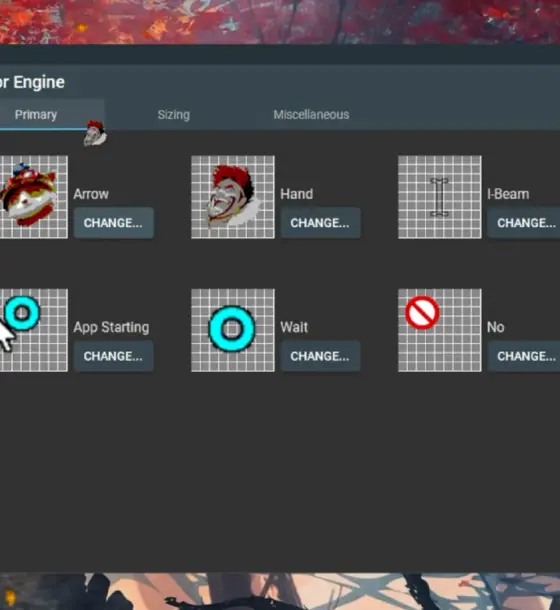Click the I-Beam label text

pyautogui.click(x=508, y=194)
